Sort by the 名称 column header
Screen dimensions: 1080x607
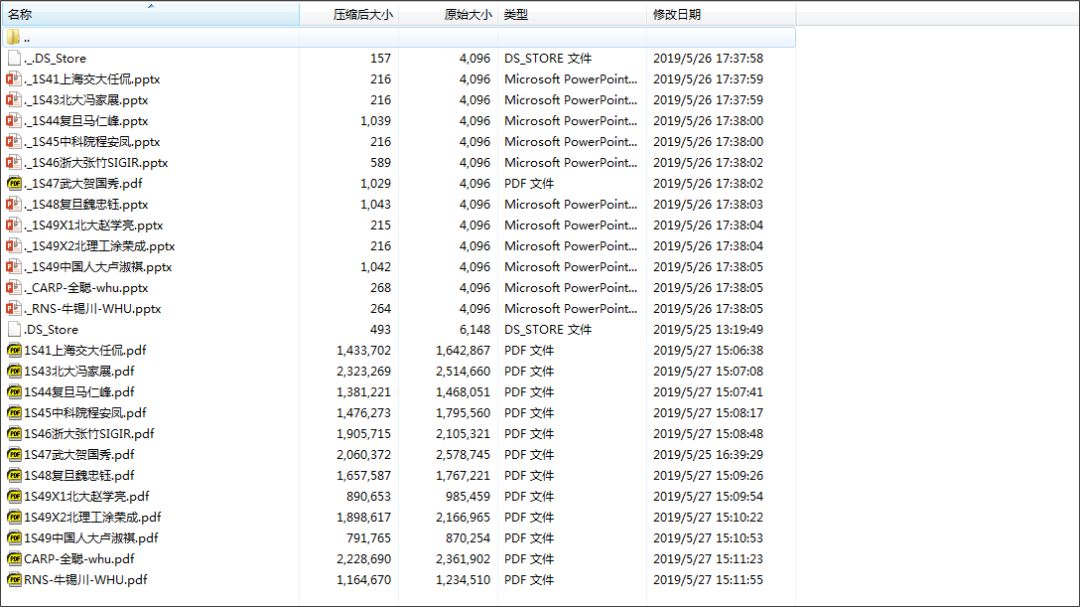(150, 14)
